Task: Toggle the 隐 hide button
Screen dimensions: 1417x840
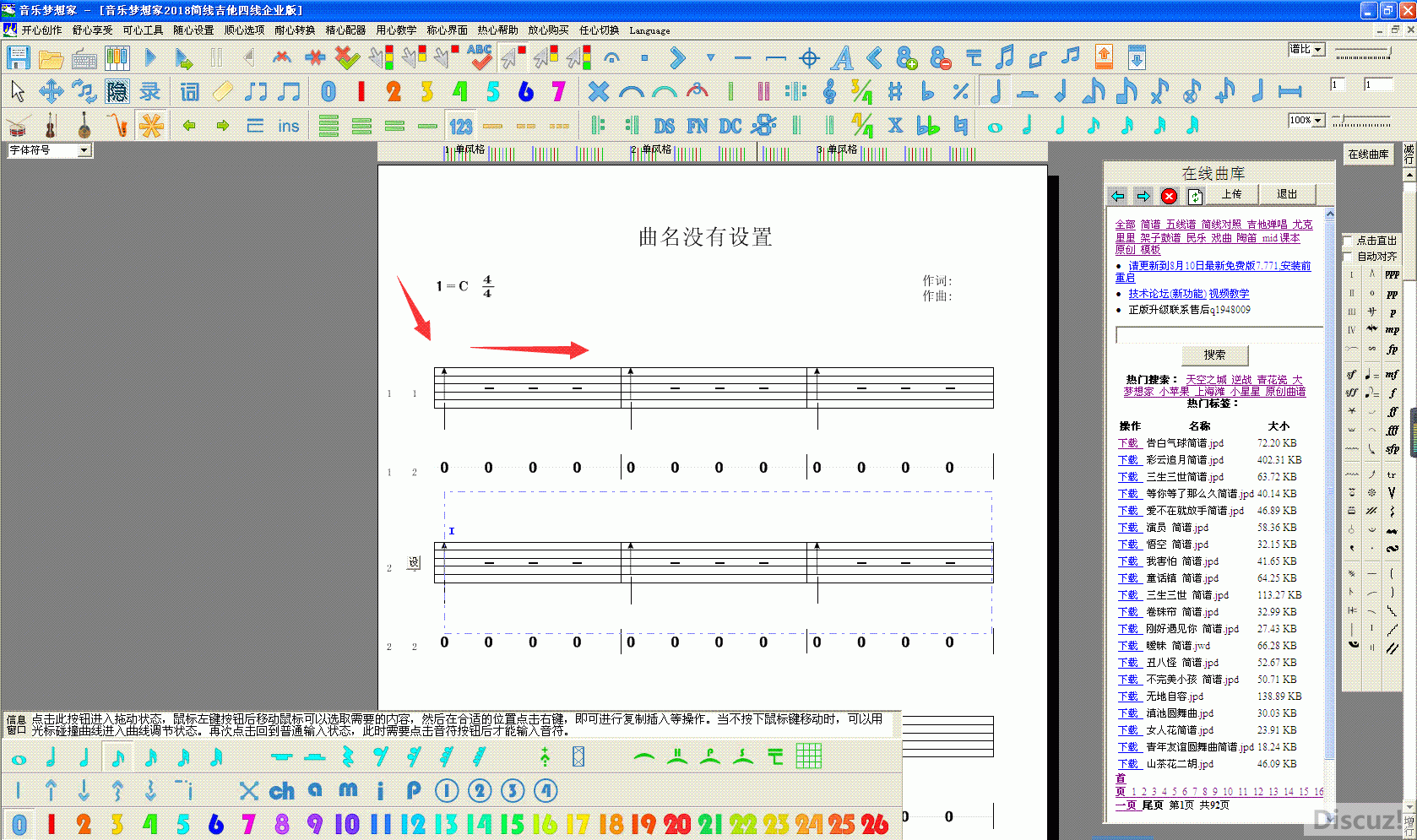Action: pos(117,90)
